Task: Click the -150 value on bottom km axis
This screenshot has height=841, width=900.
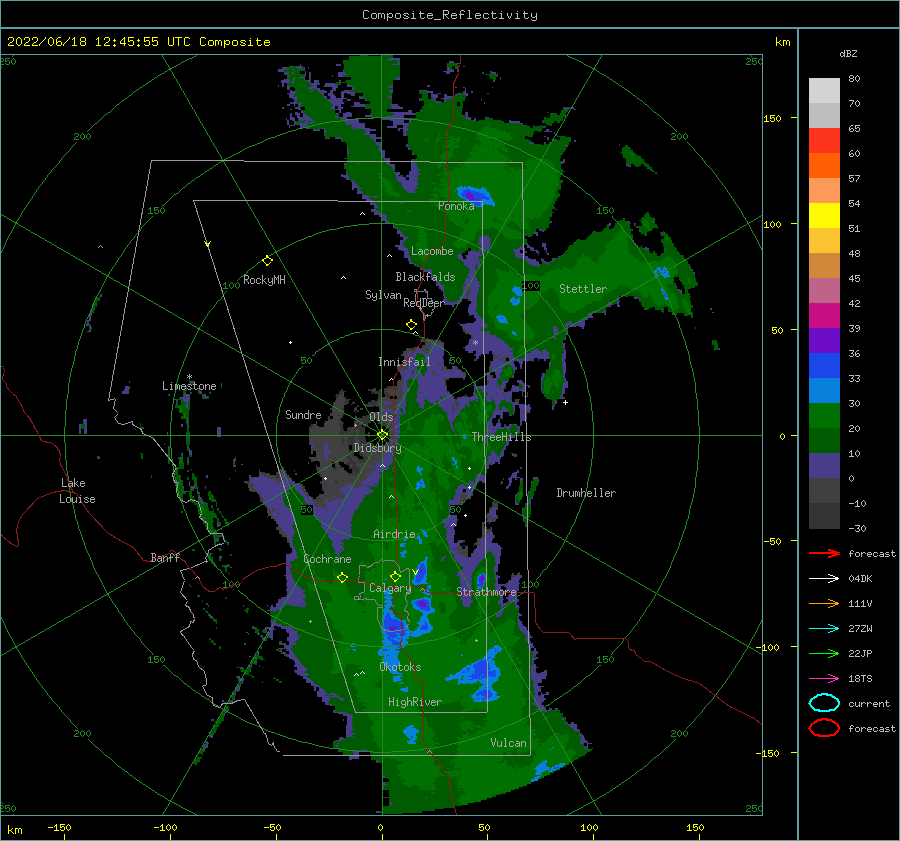Action: 59,827
